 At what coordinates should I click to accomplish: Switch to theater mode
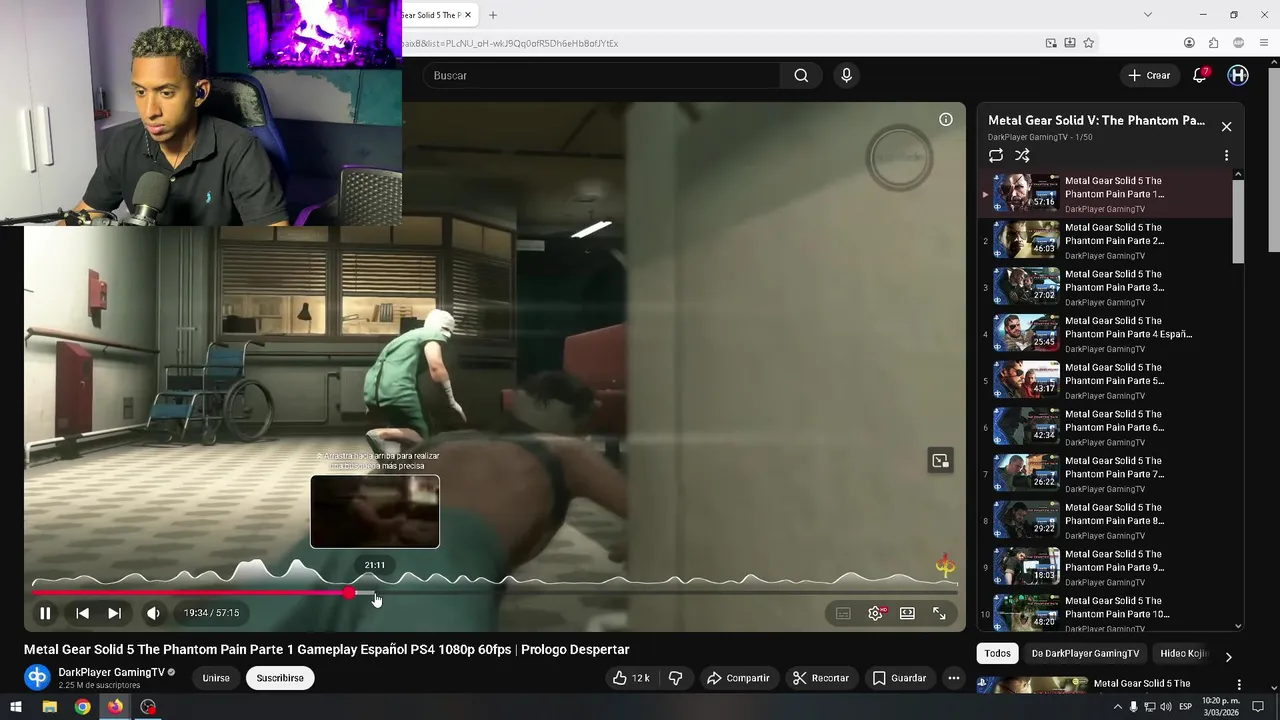click(907, 613)
